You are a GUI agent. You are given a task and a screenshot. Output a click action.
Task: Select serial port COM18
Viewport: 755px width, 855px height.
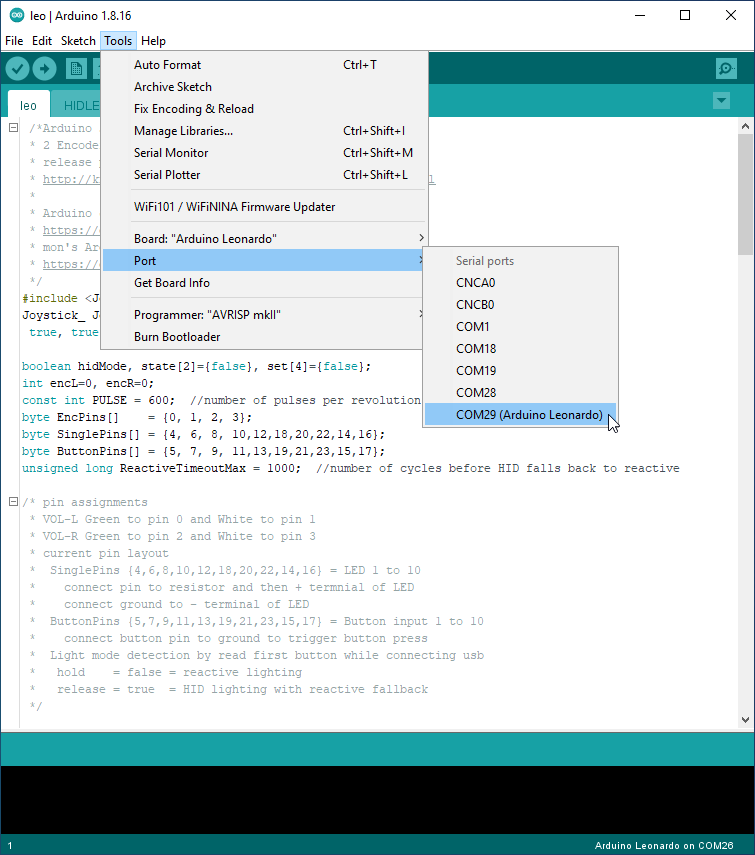click(521, 348)
